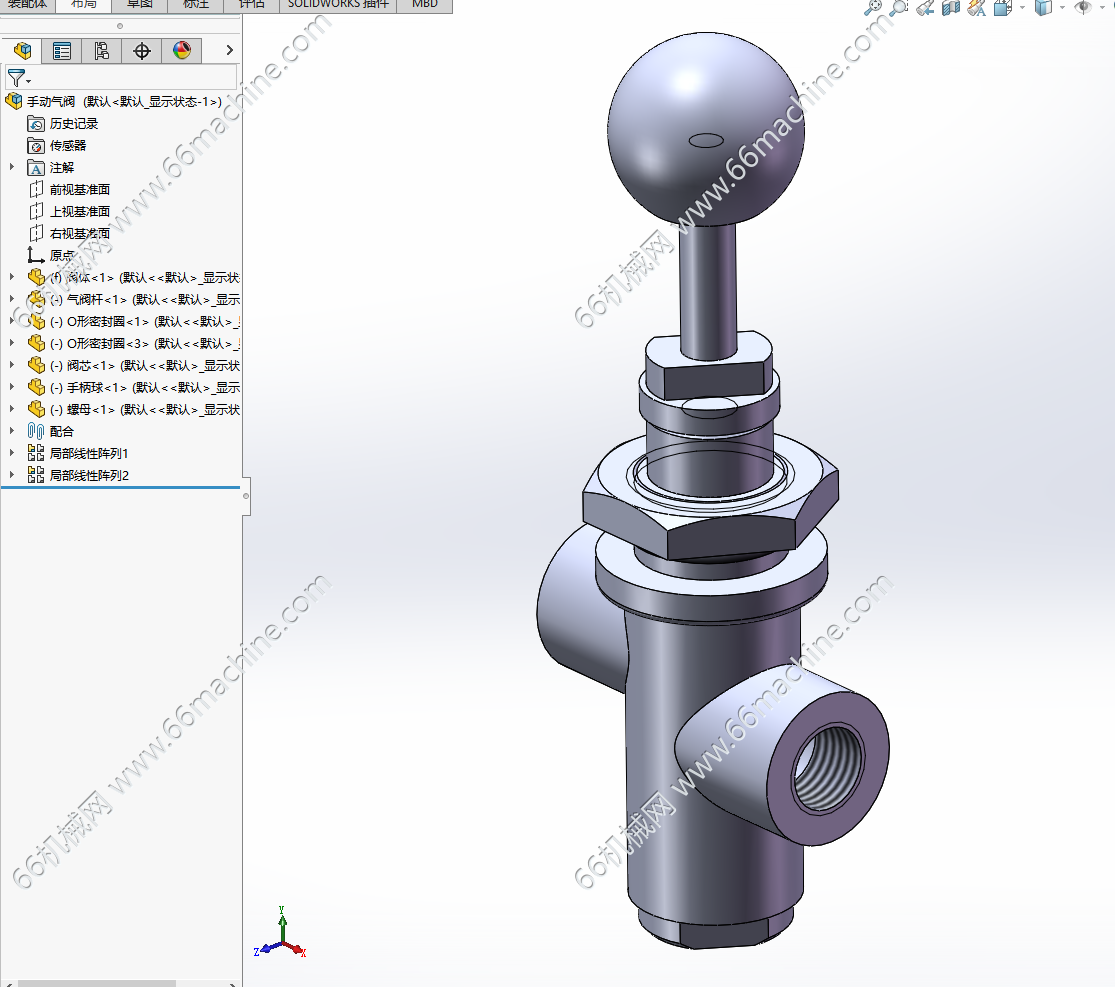1115x987 pixels.
Task: Open the SOLIDWORKS 插件 tab
Action: [337, 4]
